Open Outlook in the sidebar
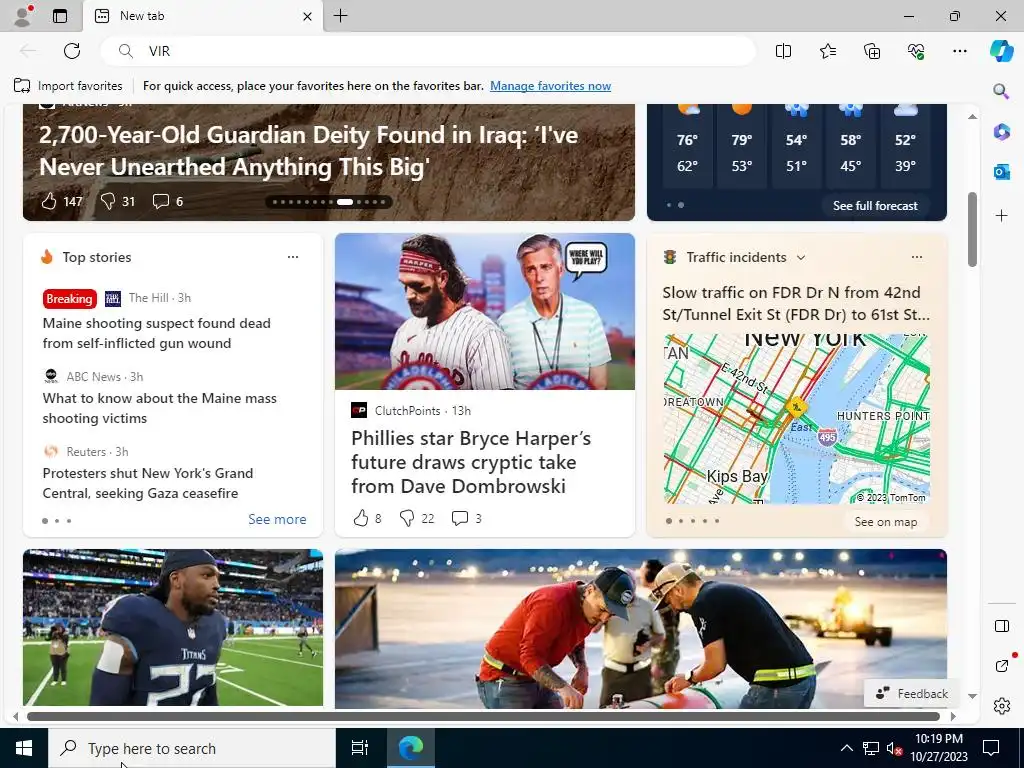 click(1001, 172)
